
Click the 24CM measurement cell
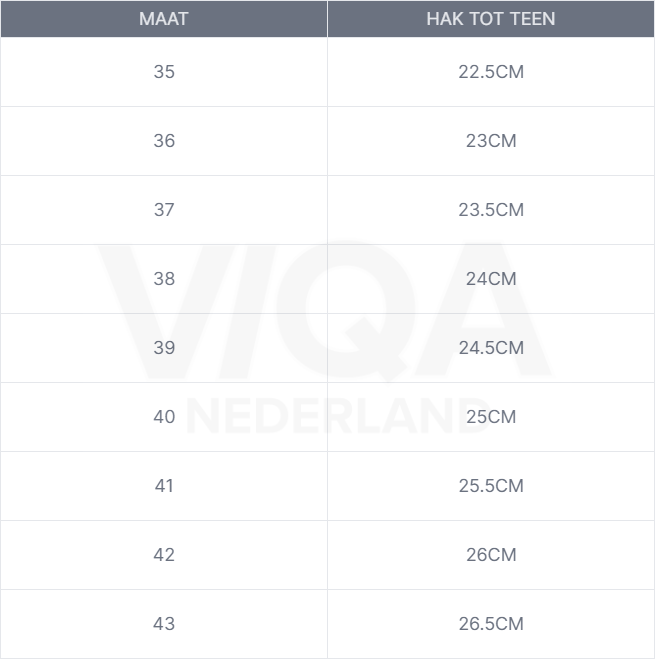coord(491,279)
